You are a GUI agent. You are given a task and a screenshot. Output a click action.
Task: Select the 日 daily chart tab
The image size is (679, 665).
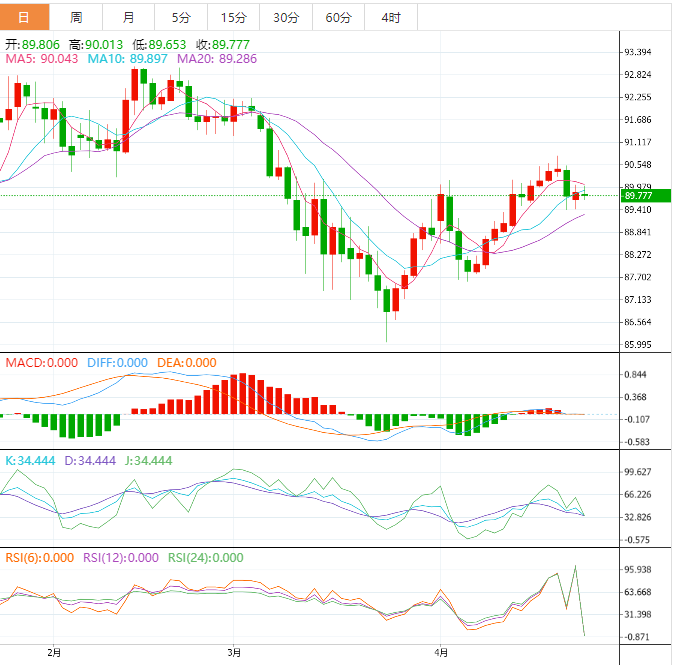tap(25, 17)
